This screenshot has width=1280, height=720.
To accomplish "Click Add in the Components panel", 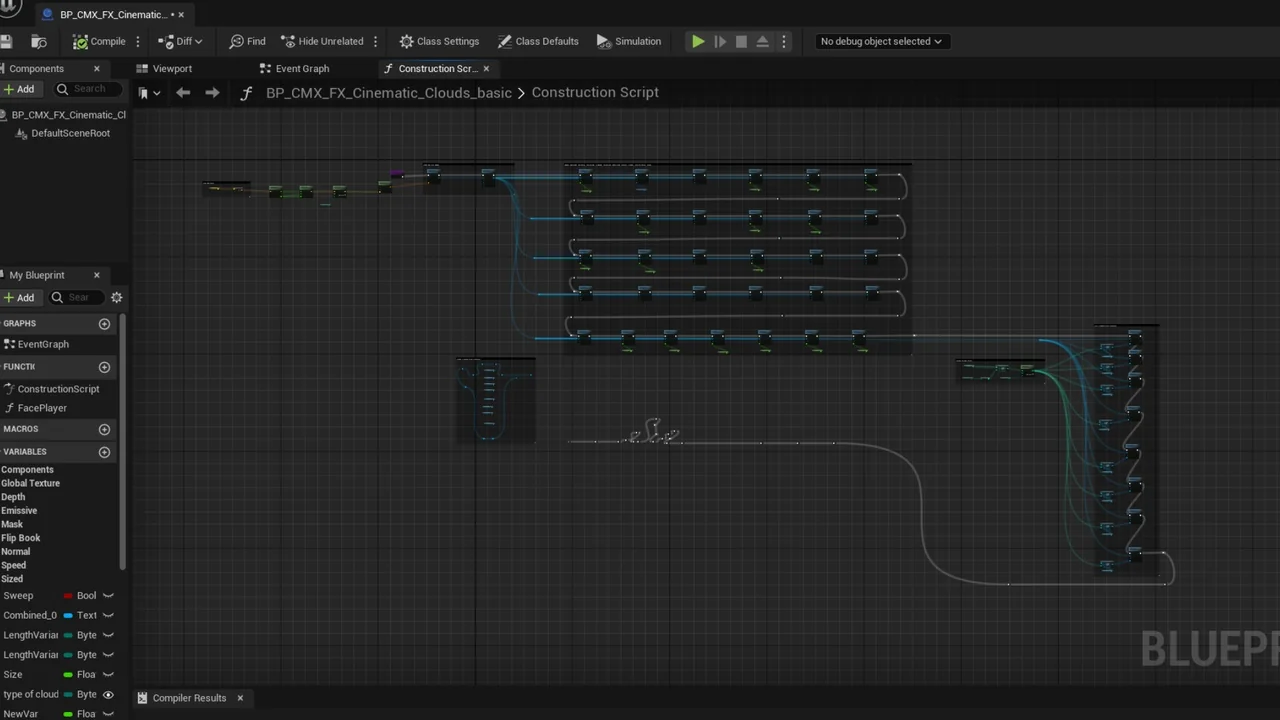I will (x=19, y=89).
